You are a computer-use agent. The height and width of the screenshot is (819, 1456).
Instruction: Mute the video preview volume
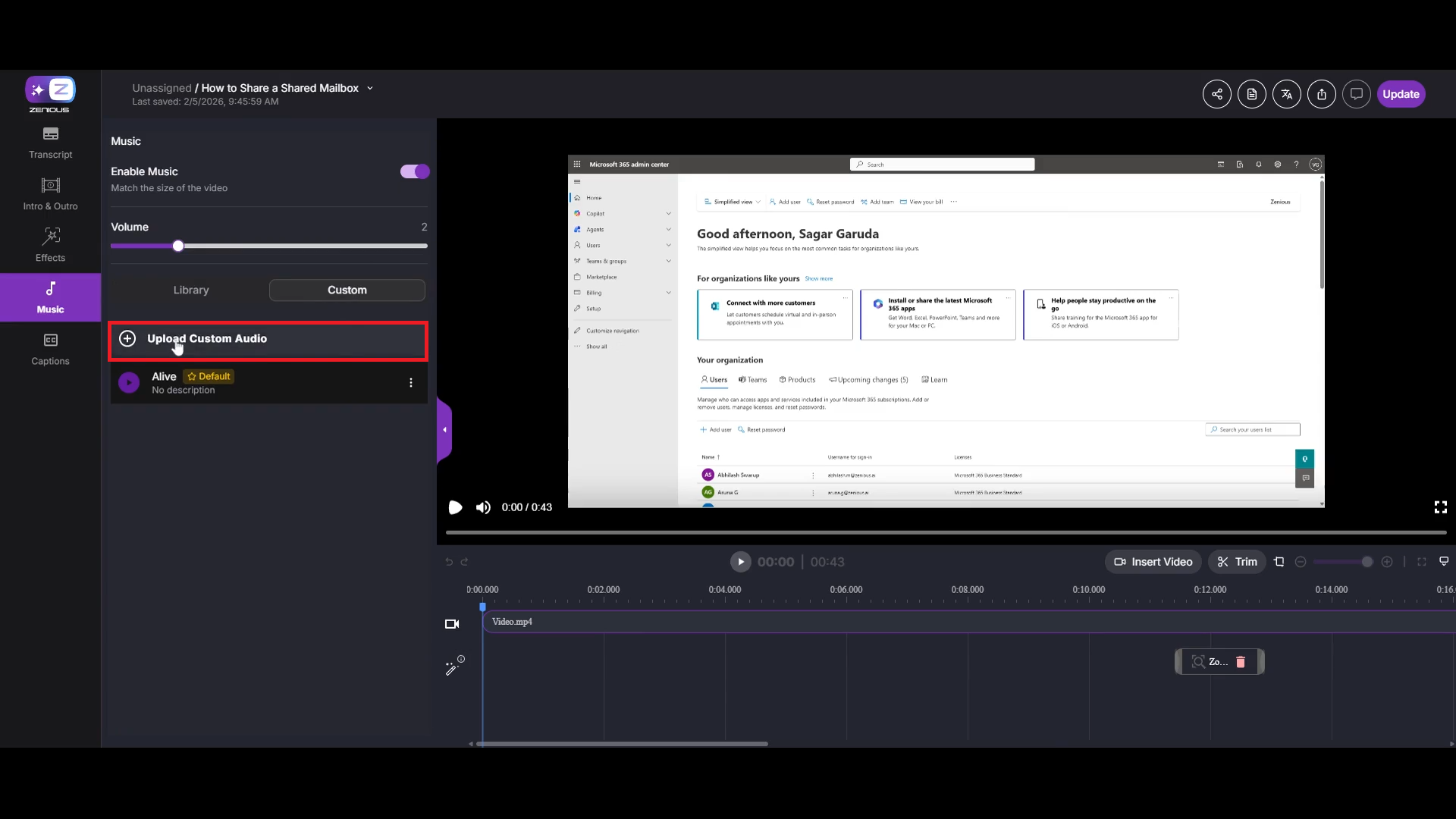[483, 507]
